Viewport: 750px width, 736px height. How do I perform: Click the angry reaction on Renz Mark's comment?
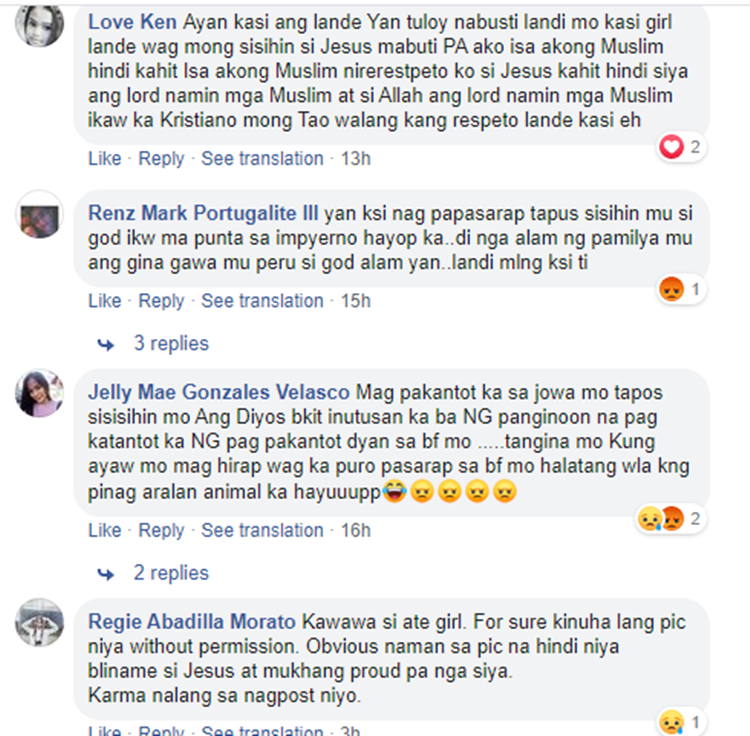671,289
